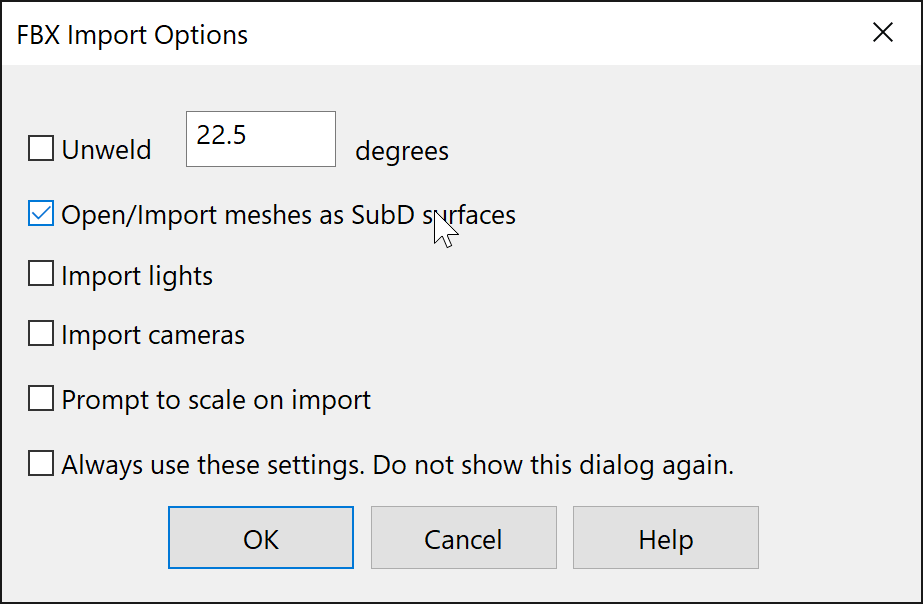
Task: Enable the Unweld checkbox
Action: point(41,150)
